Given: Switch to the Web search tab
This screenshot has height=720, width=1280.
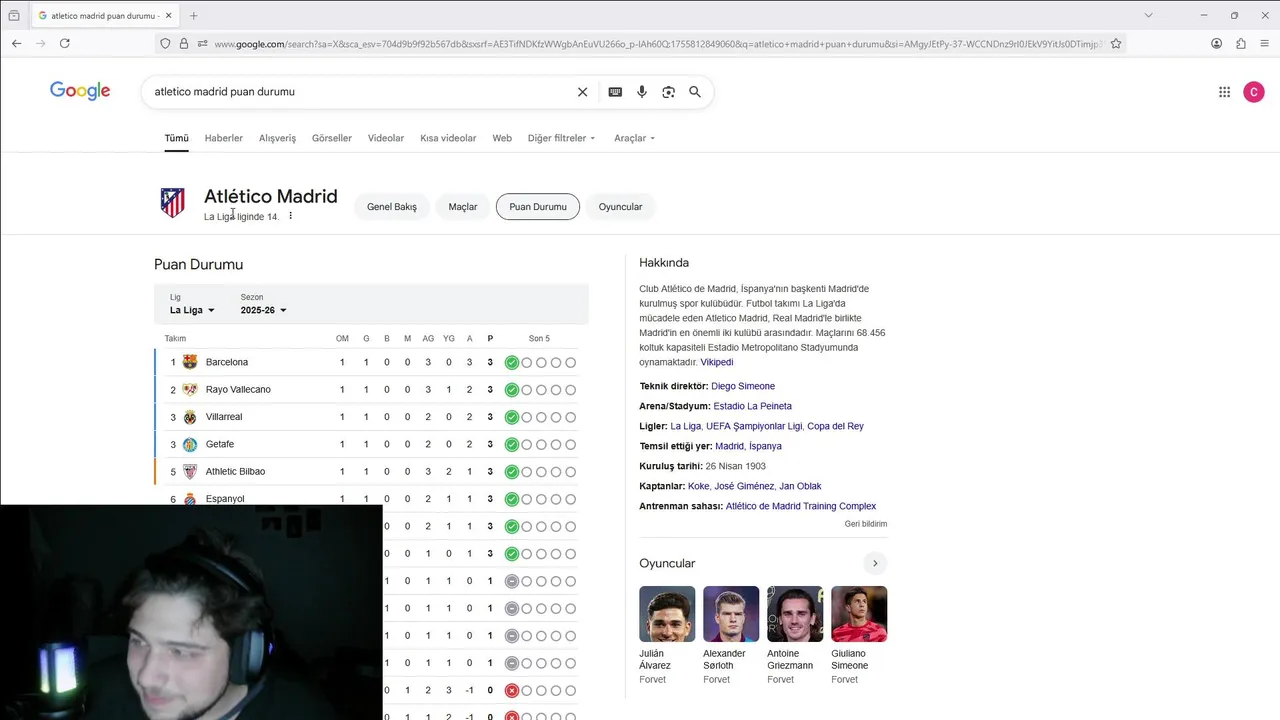Looking at the screenshot, I should tap(502, 138).
